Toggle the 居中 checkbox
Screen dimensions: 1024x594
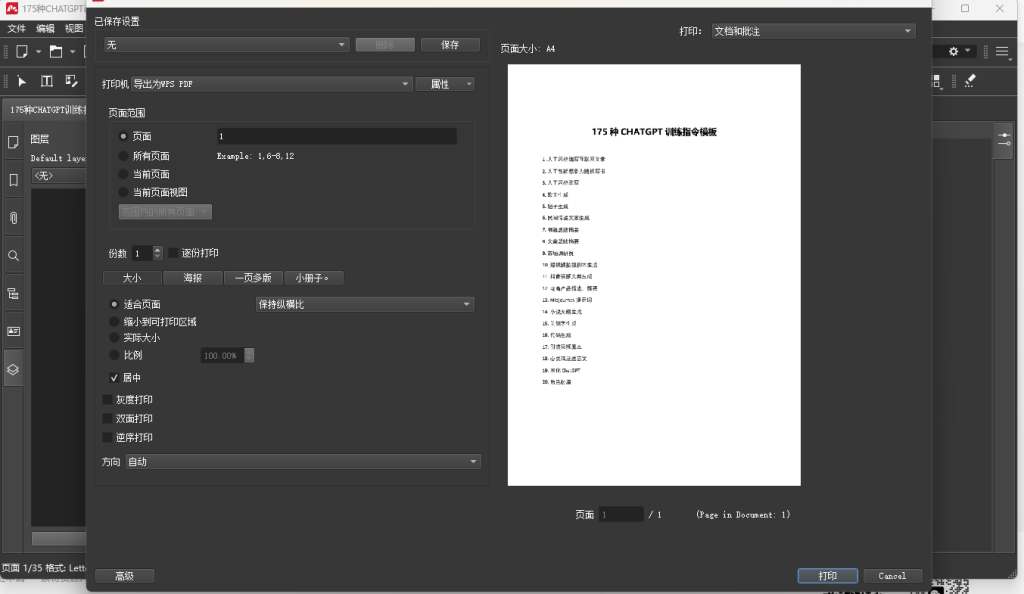click(114, 378)
